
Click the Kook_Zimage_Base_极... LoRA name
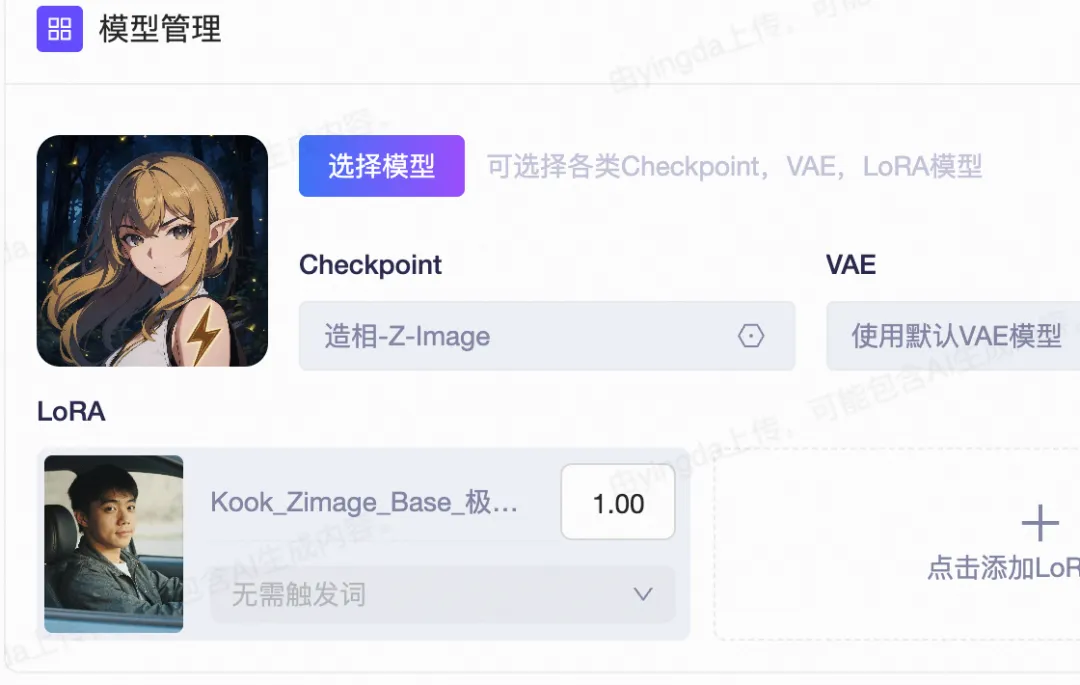(x=364, y=503)
